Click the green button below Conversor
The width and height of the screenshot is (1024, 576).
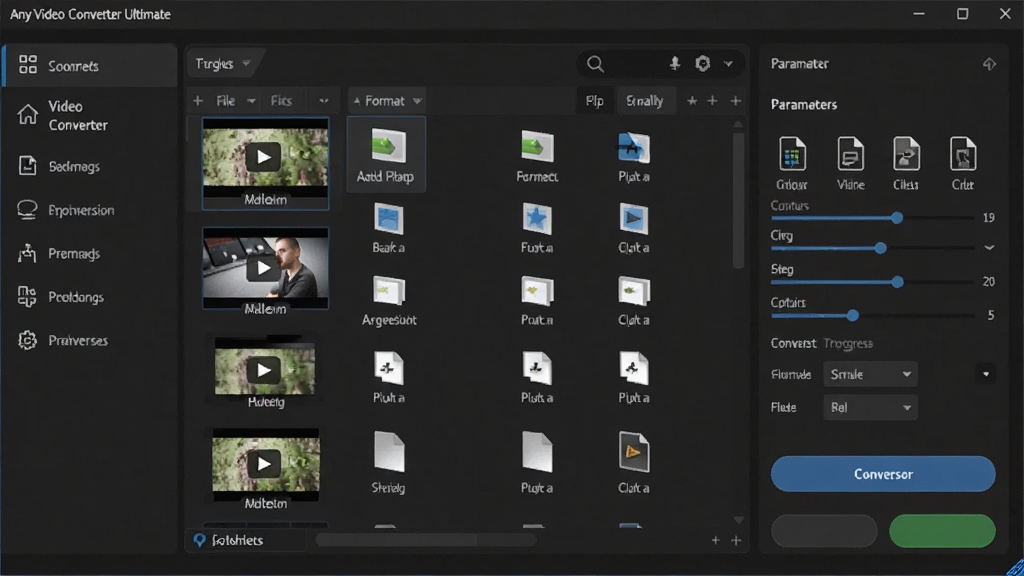[942, 530]
